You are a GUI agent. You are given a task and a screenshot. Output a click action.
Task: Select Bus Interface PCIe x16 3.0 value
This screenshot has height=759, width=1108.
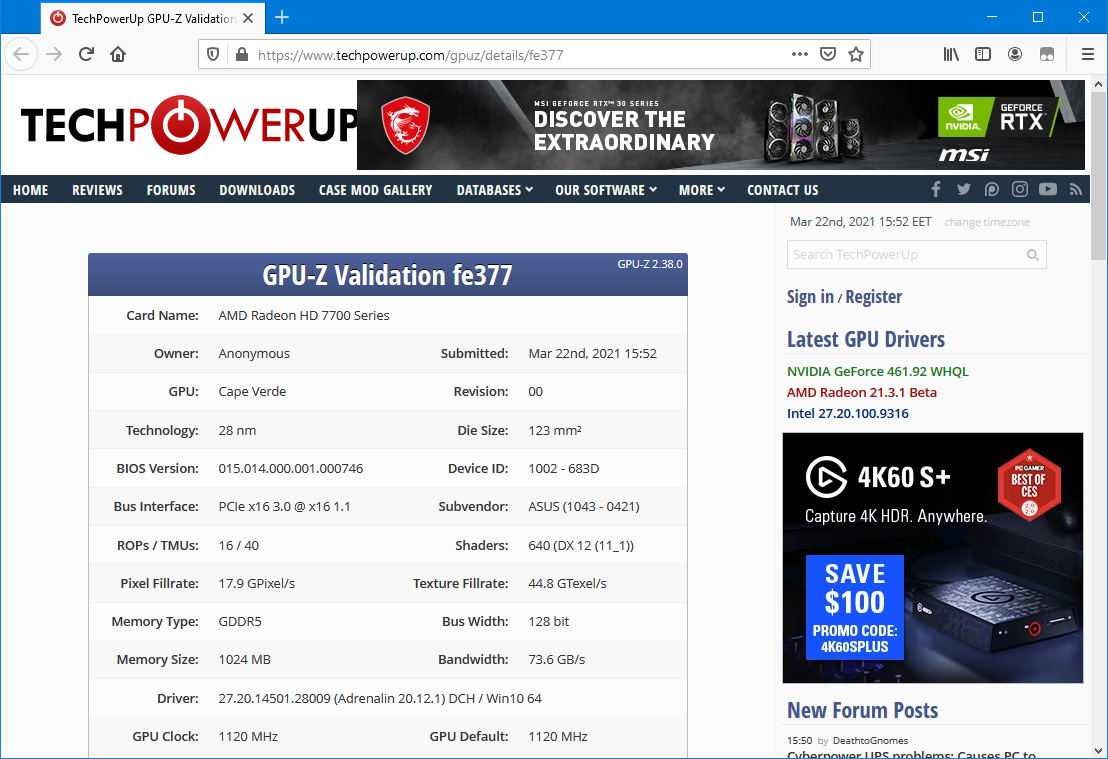click(x=284, y=507)
